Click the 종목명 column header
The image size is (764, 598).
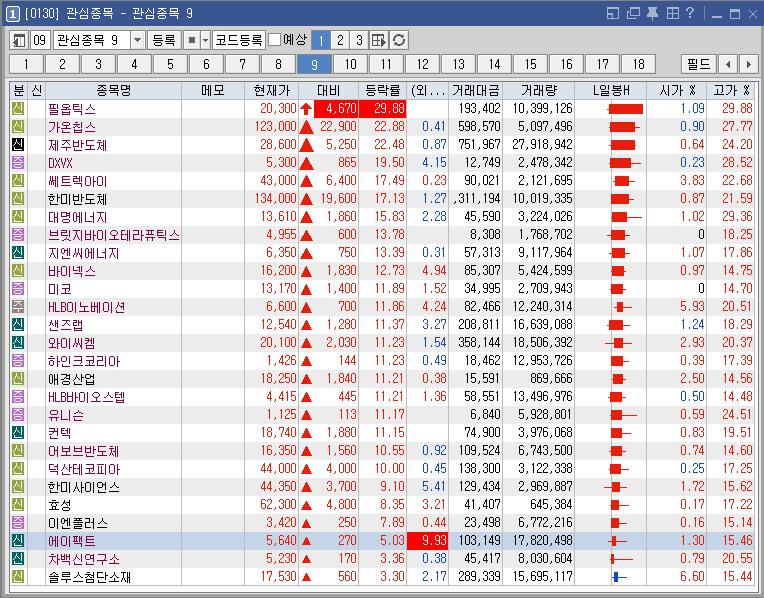114,91
